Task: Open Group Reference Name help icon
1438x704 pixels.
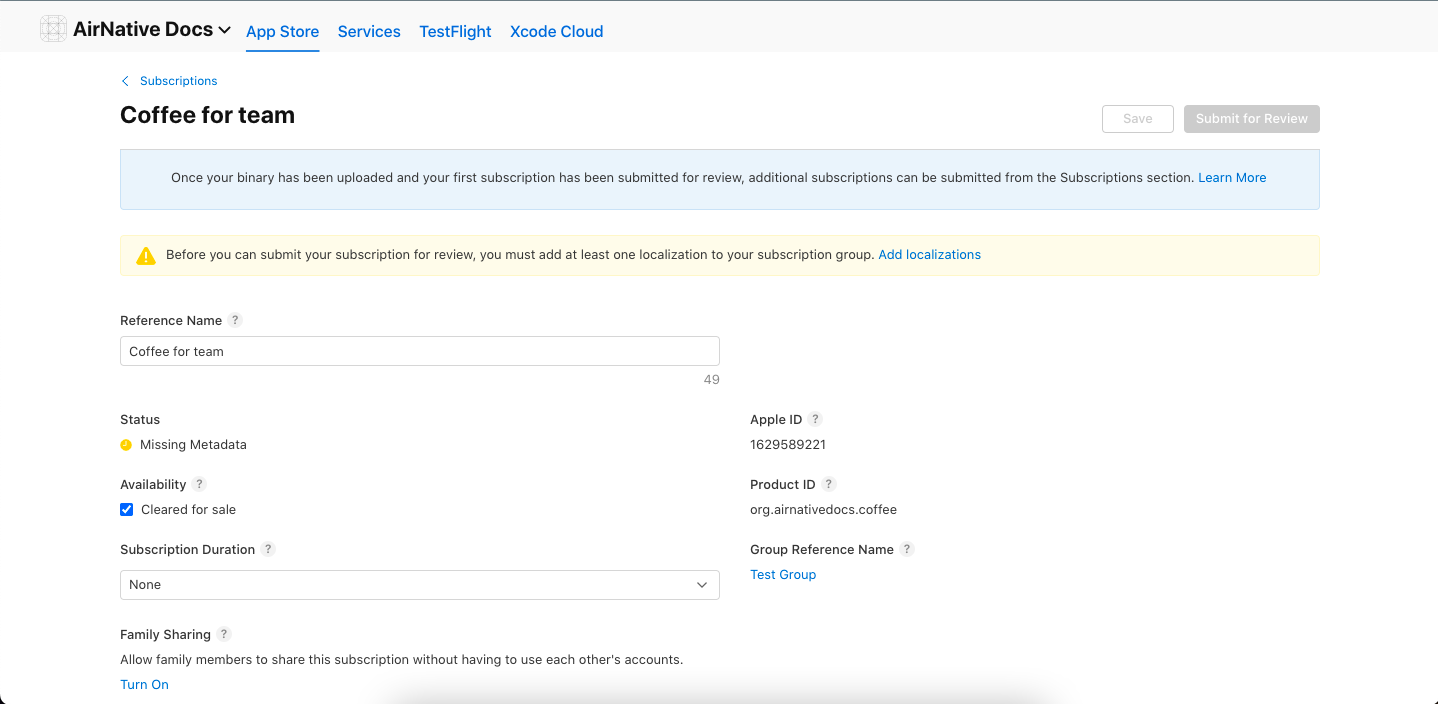Action: (907, 549)
